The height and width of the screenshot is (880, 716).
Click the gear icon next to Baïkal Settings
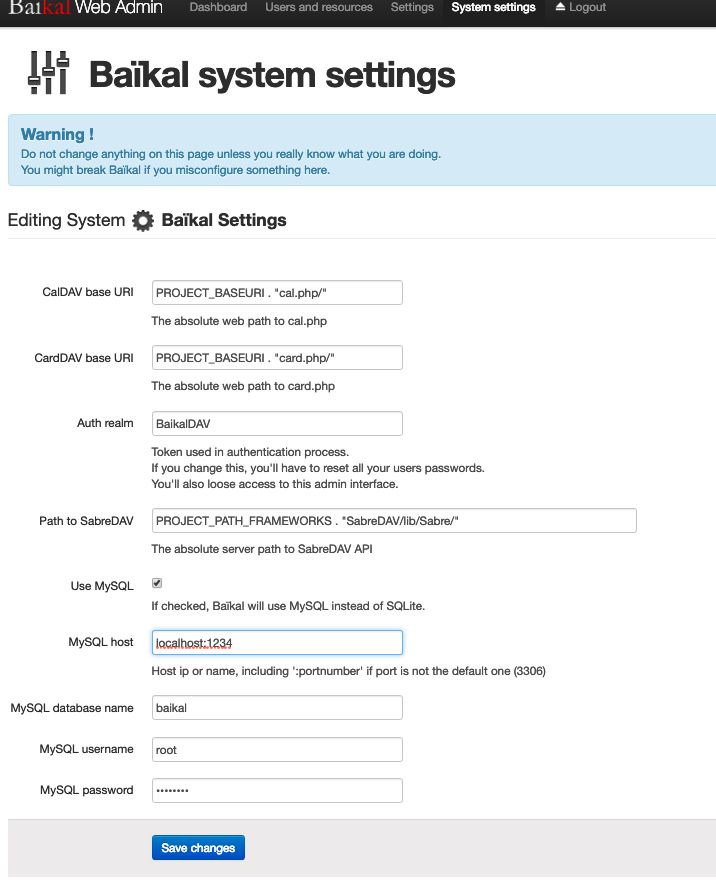pyautogui.click(x=143, y=221)
